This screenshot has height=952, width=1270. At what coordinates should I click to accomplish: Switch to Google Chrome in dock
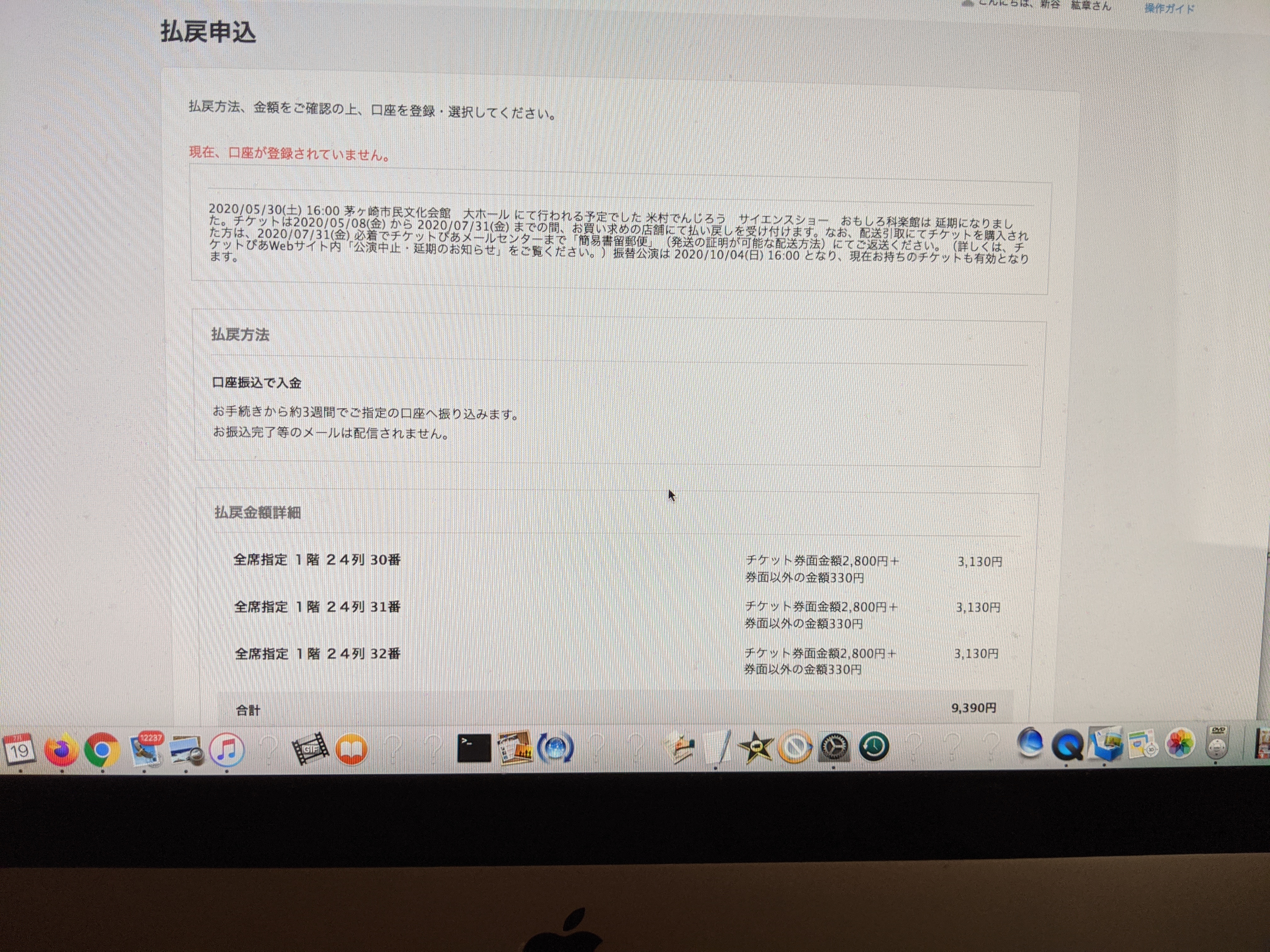(x=102, y=750)
